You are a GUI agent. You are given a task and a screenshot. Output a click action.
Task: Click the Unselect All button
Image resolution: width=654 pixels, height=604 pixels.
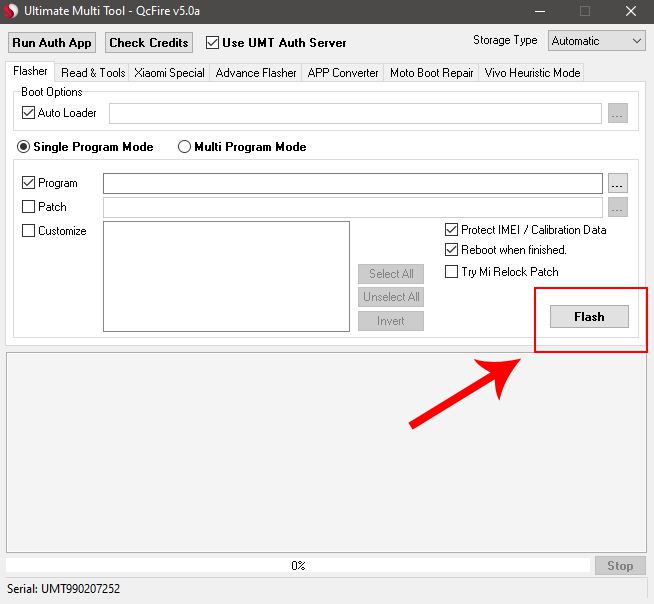click(391, 297)
